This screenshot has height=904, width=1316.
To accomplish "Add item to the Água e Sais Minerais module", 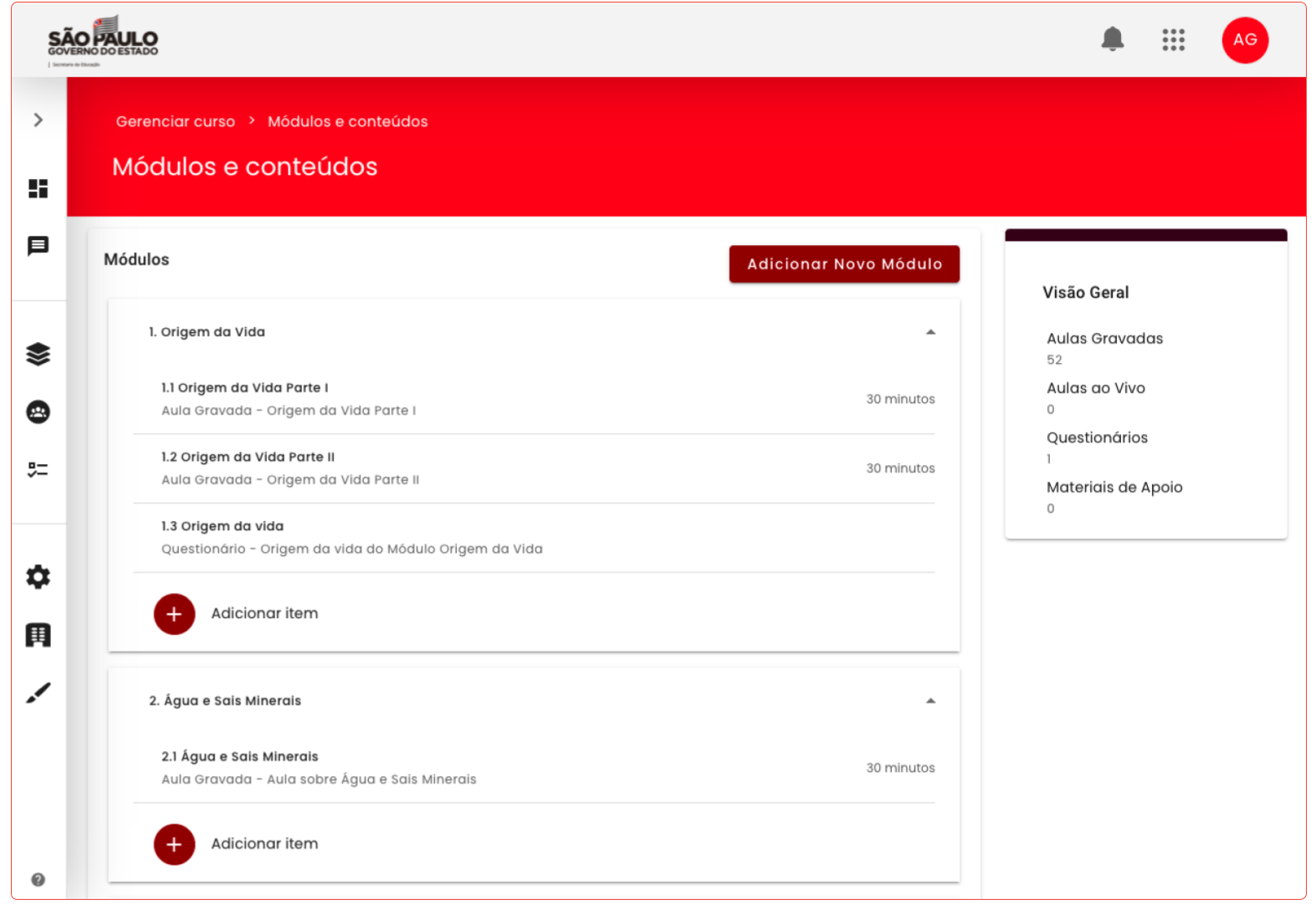I will tap(174, 844).
